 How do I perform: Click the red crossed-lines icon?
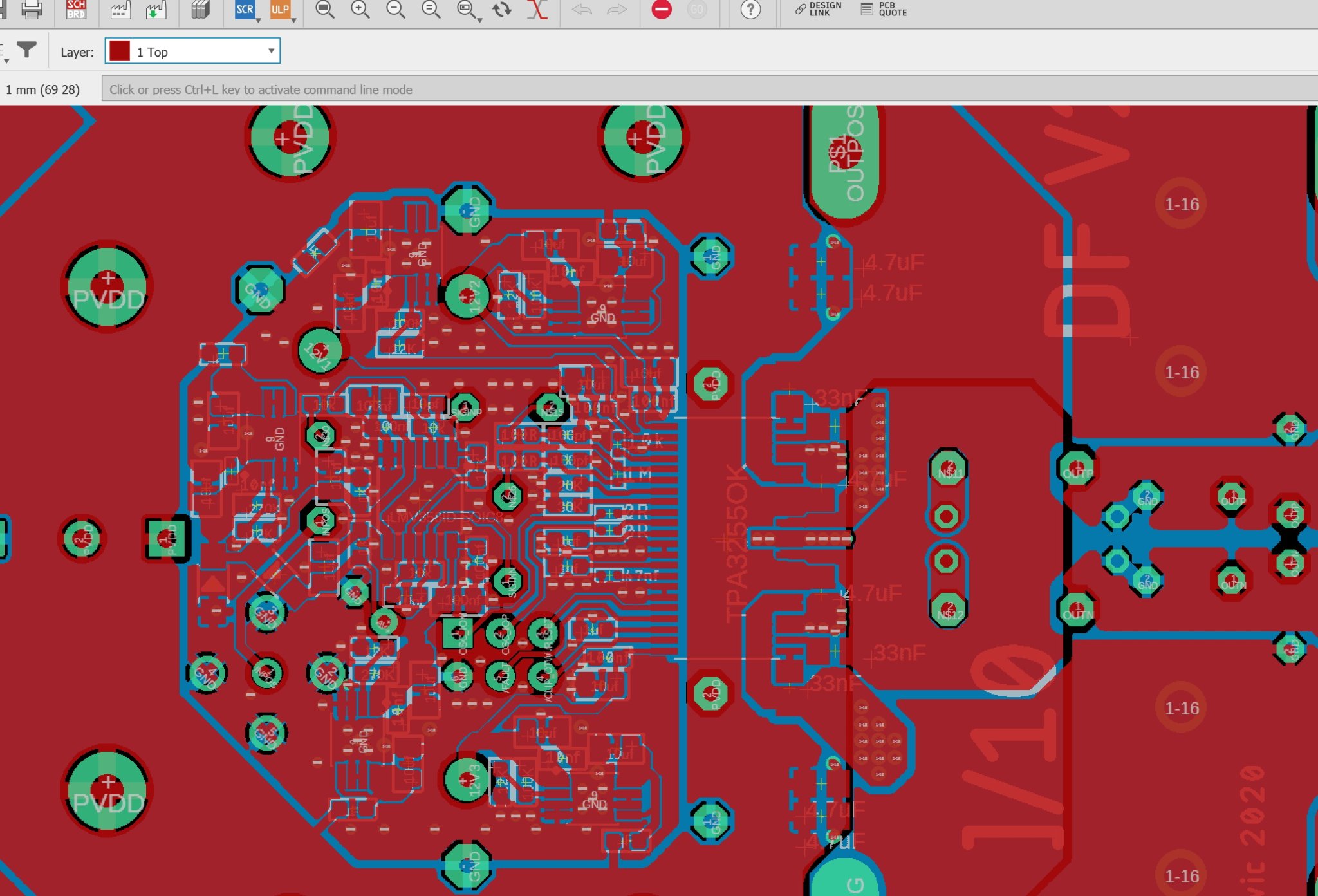(537, 9)
